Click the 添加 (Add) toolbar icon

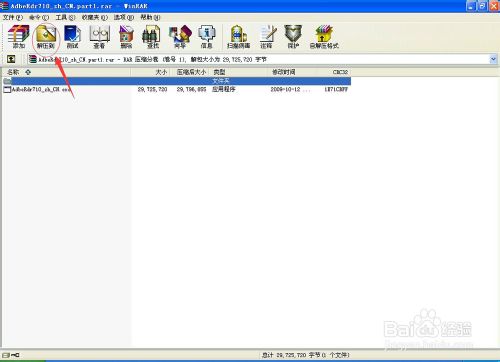coord(19,37)
